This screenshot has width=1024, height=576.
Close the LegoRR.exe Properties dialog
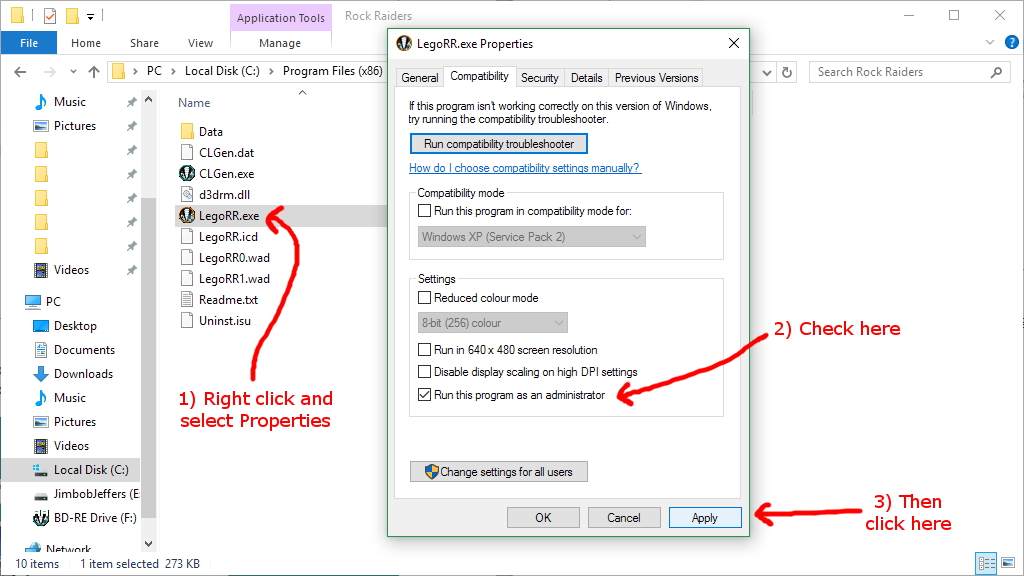click(734, 43)
